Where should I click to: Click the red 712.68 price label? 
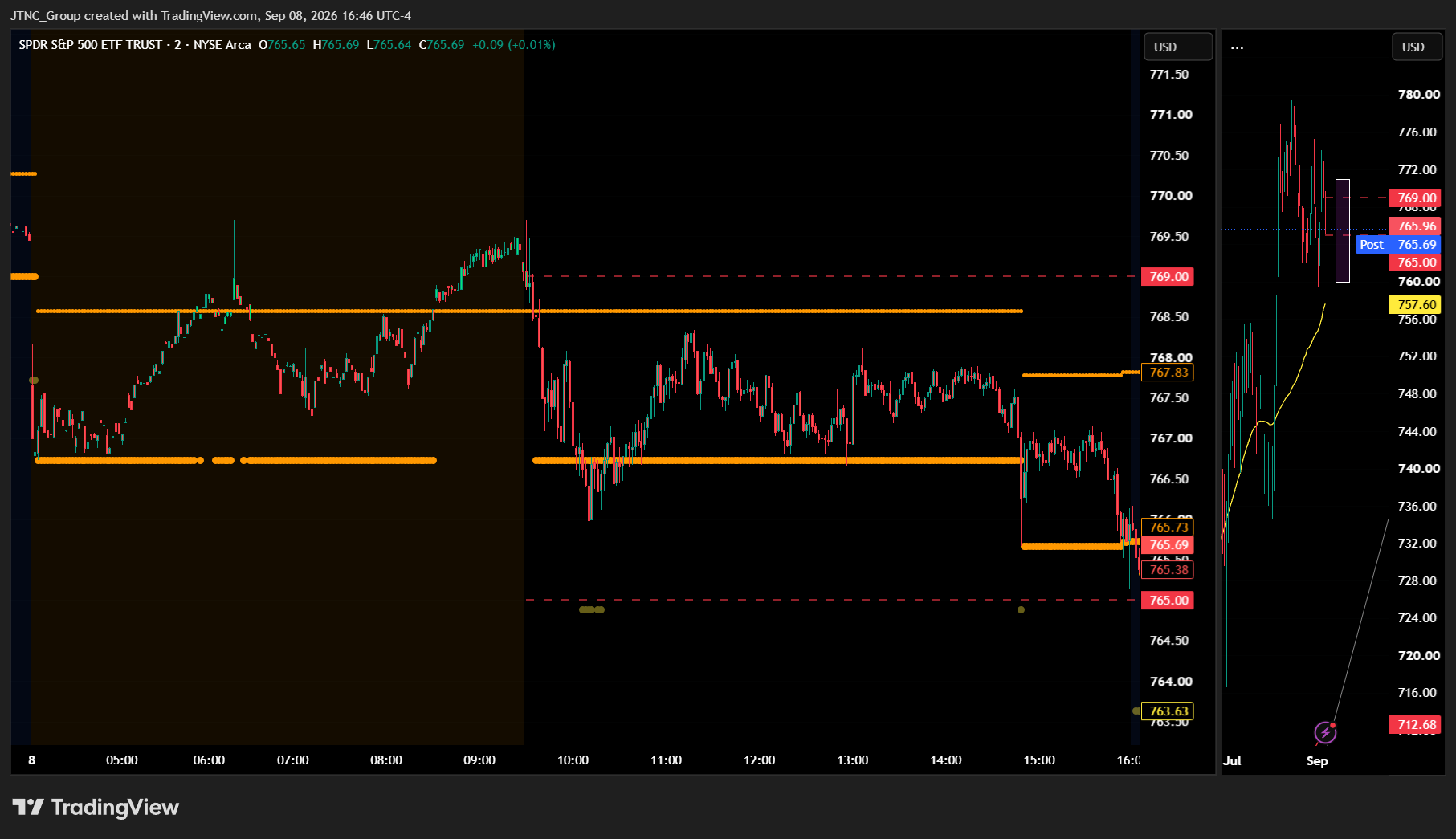pyautogui.click(x=1415, y=724)
